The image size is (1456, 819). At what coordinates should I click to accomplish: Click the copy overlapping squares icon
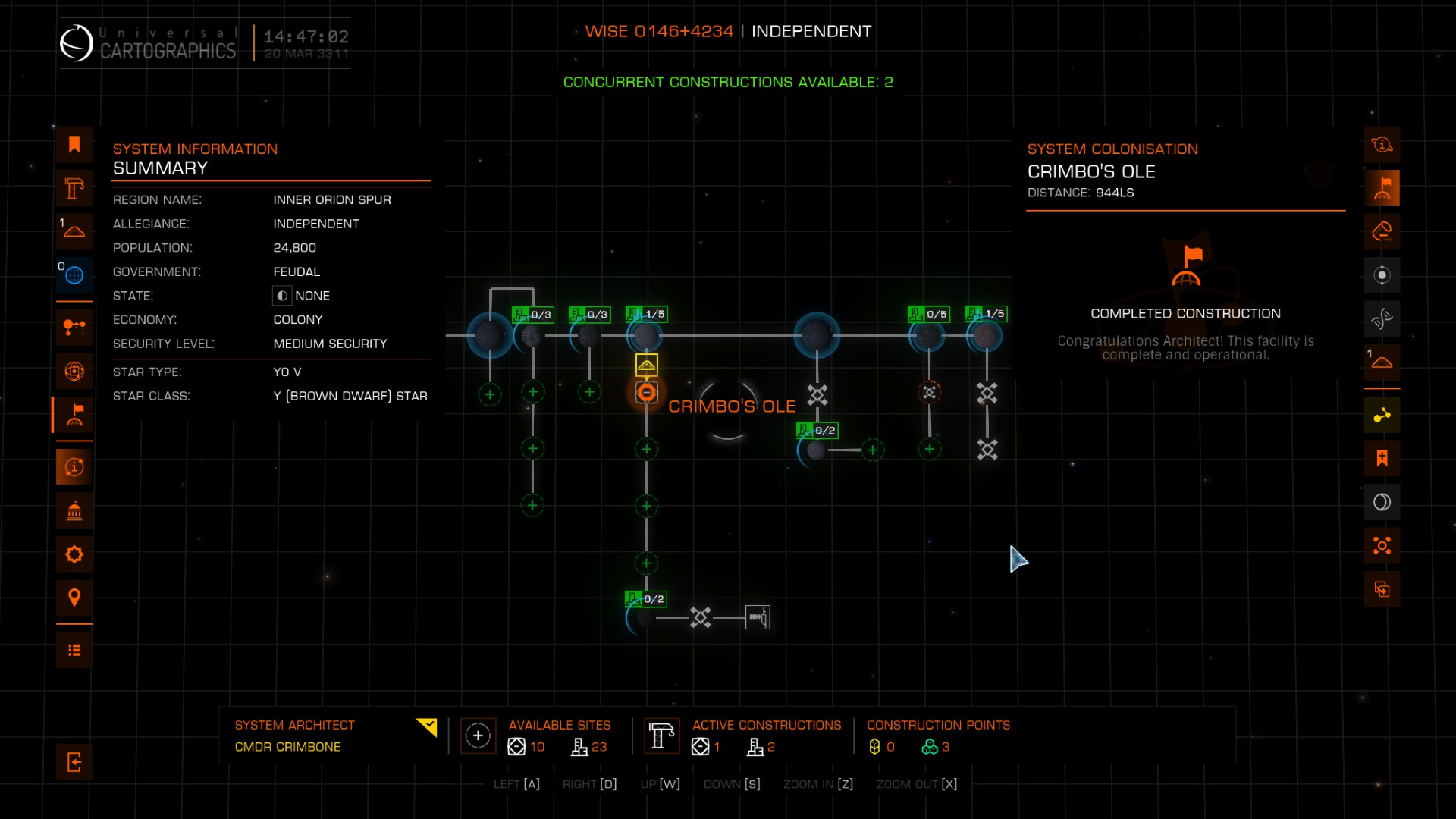coord(1382,589)
